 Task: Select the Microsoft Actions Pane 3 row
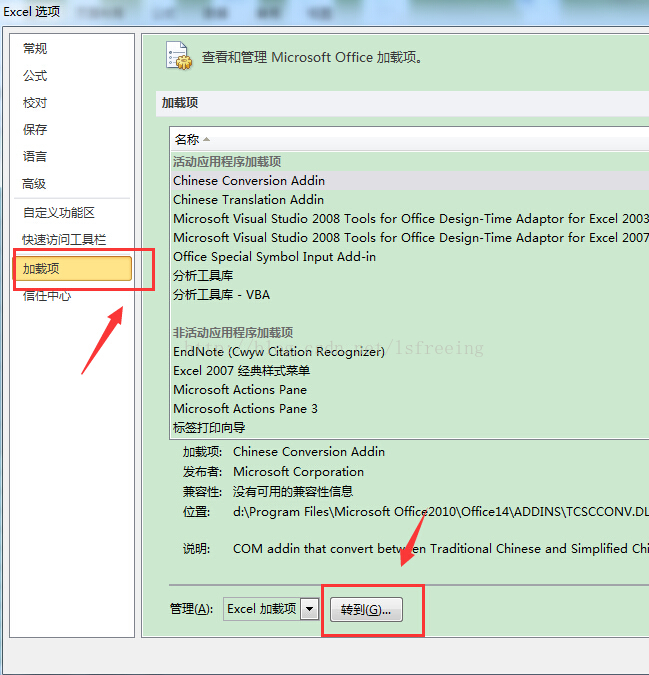(x=410, y=409)
